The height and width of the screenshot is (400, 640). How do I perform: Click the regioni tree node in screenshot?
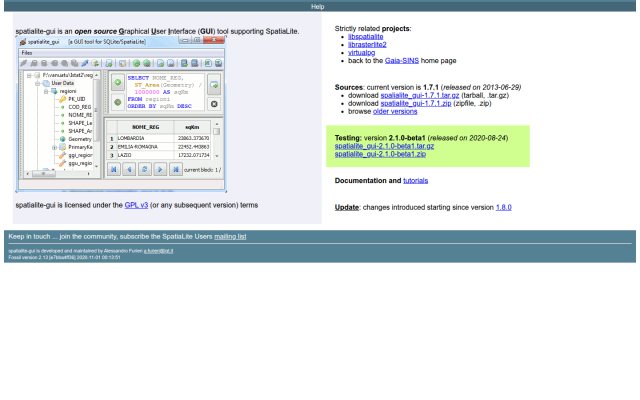(x=68, y=91)
